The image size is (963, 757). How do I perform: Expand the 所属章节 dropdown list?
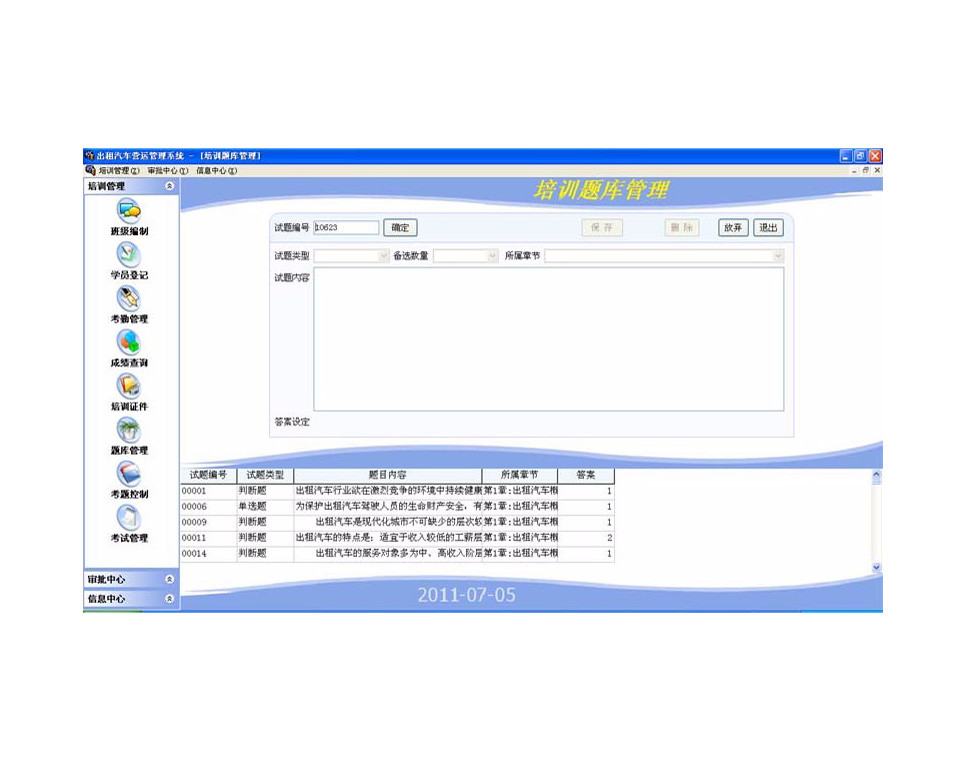coord(778,256)
